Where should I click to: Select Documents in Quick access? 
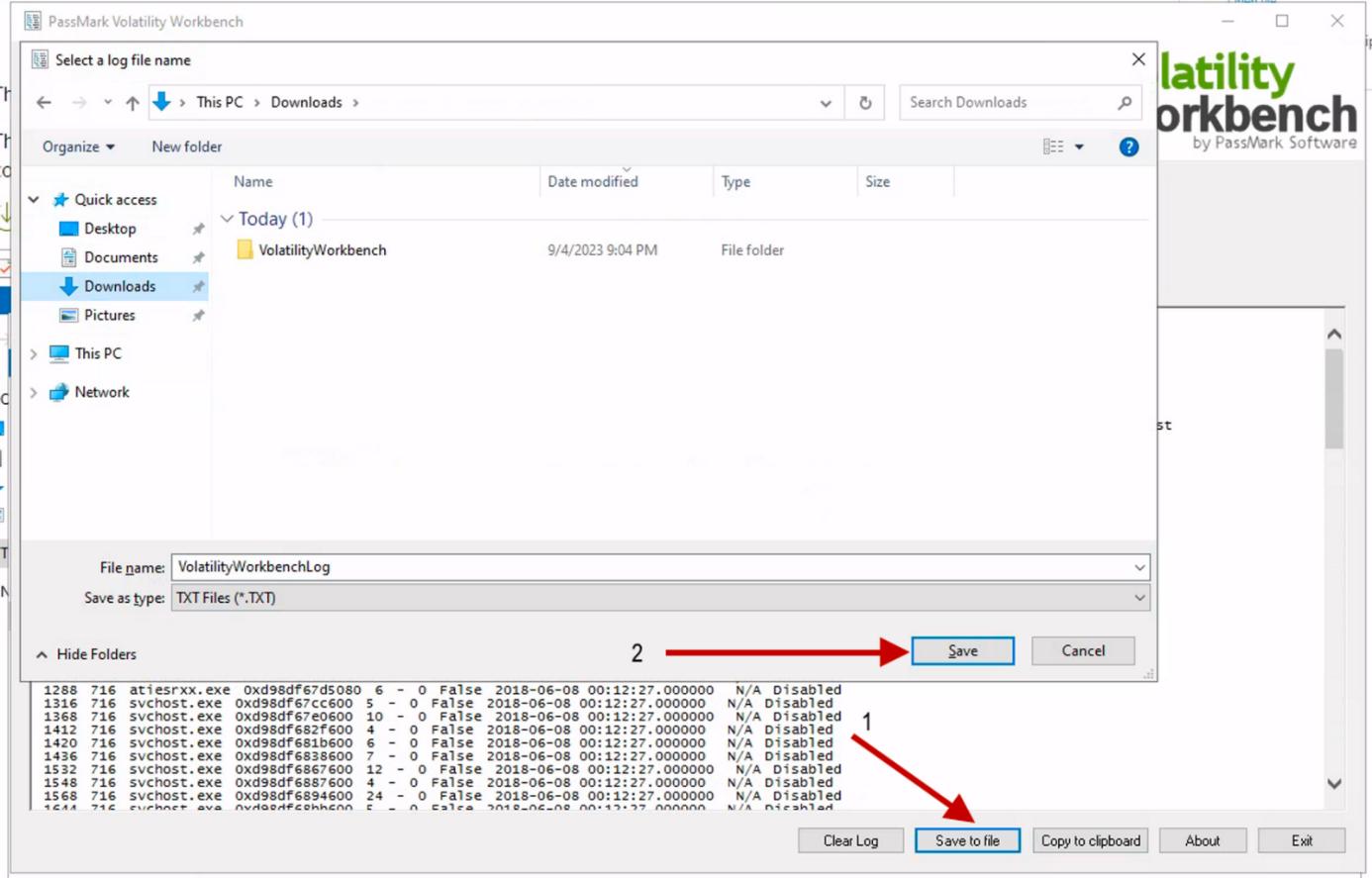click(121, 257)
